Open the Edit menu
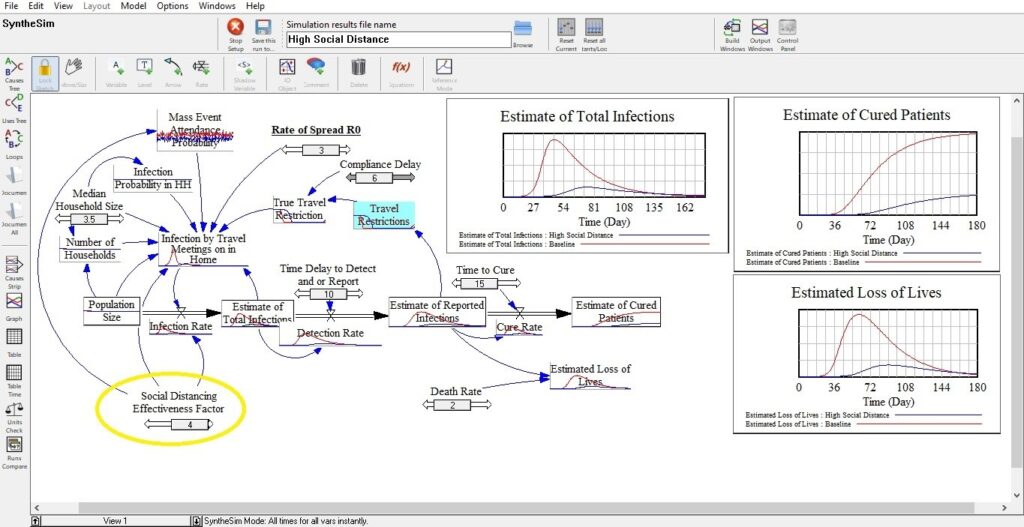The width and height of the screenshot is (1024, 527). coord(36,6)
